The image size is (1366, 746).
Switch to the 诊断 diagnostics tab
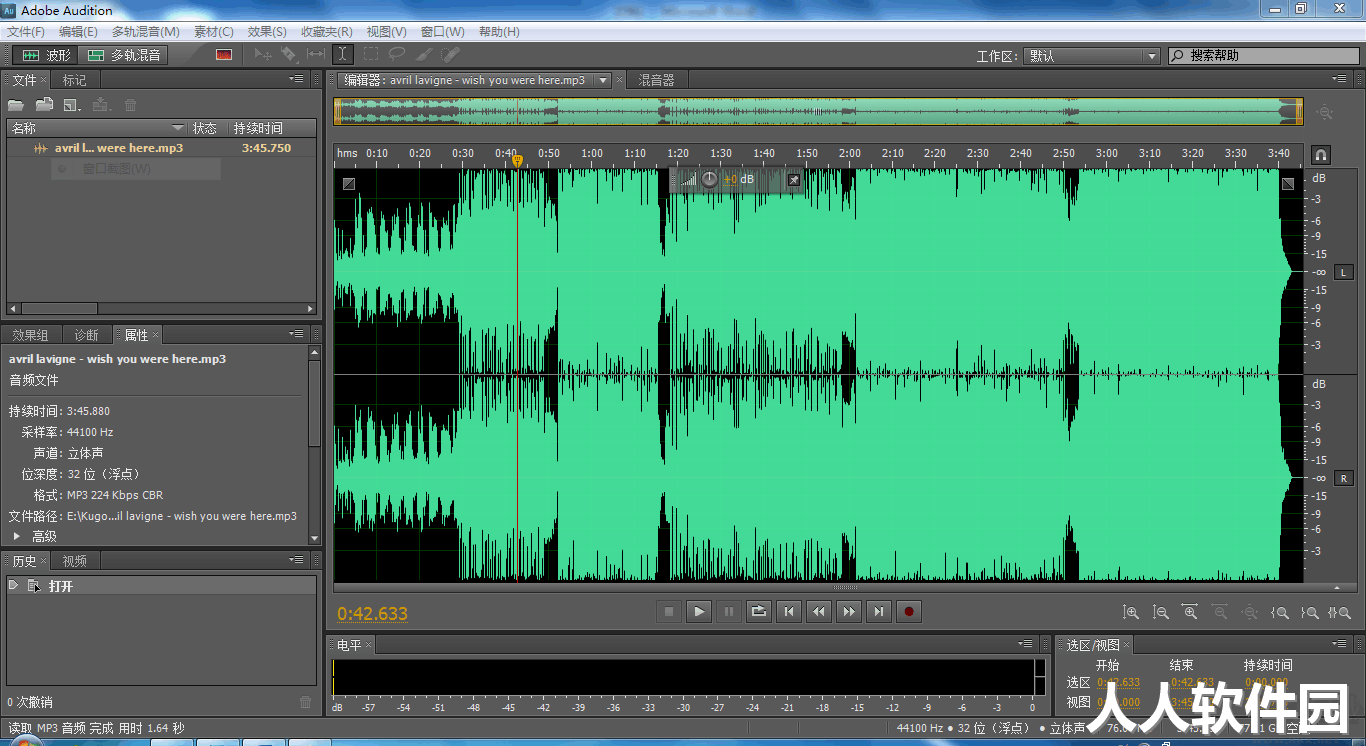pos(86,335)
